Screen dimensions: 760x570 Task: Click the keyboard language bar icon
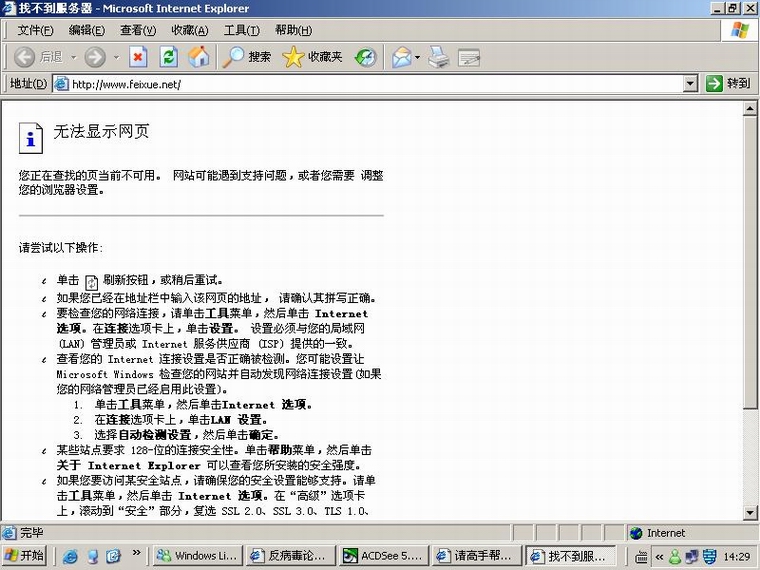pos(641,557)
